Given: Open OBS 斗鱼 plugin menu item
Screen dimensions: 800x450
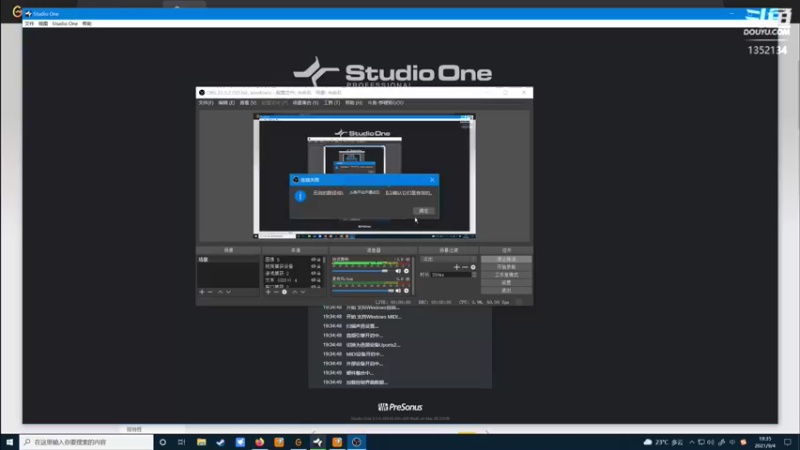Looking at the screenshot, I should tap(386, 103).
